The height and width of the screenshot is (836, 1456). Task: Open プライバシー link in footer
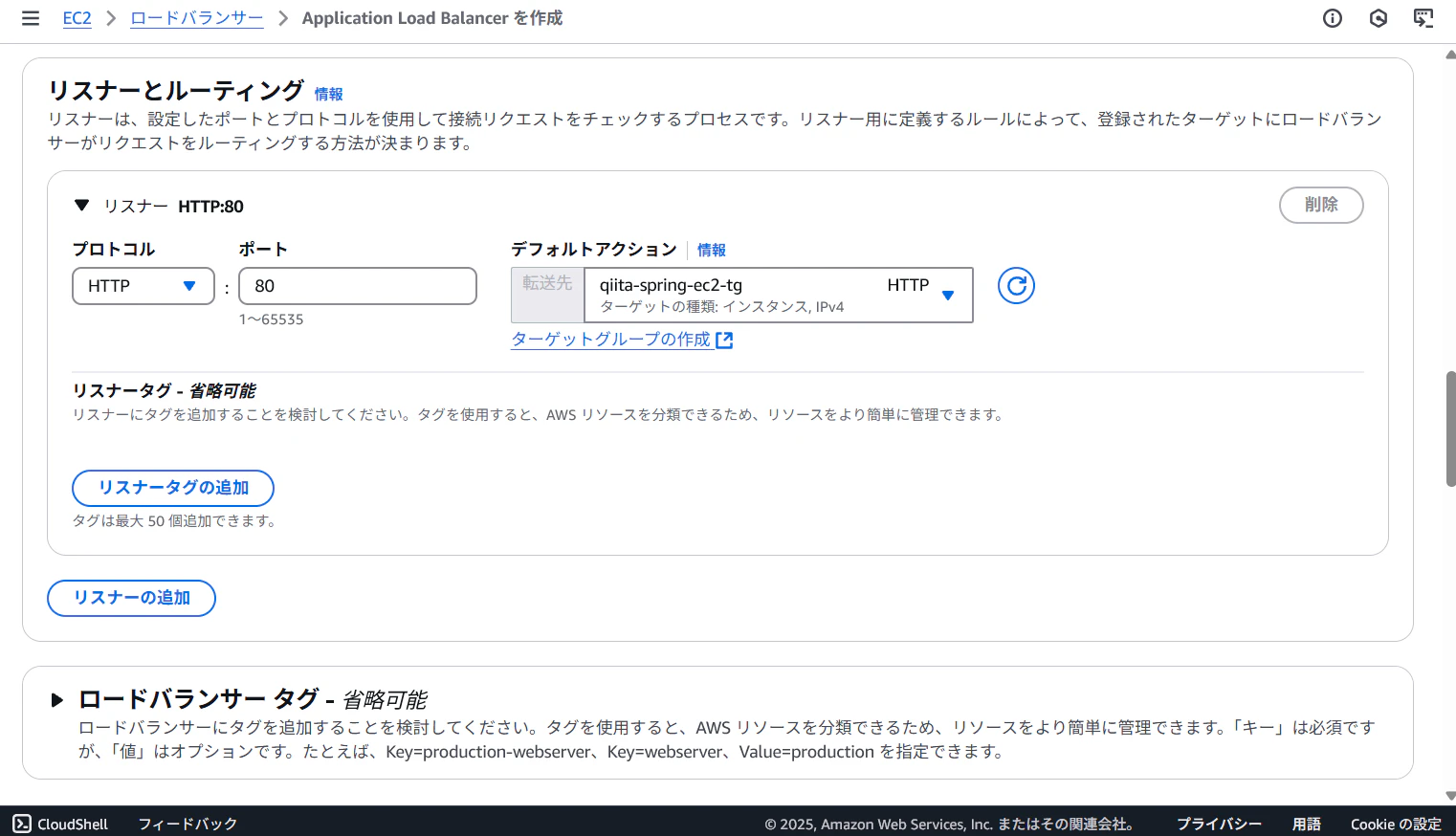pos(1219,824)
